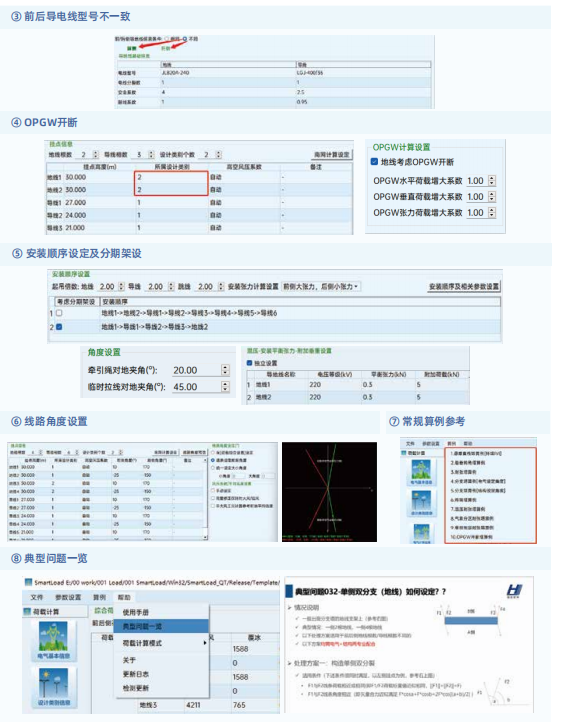This screenshot has width=563, height=725.
Task: Click the 荷载计算 panel header icon beside the help menu
Action: pos(27,611)
